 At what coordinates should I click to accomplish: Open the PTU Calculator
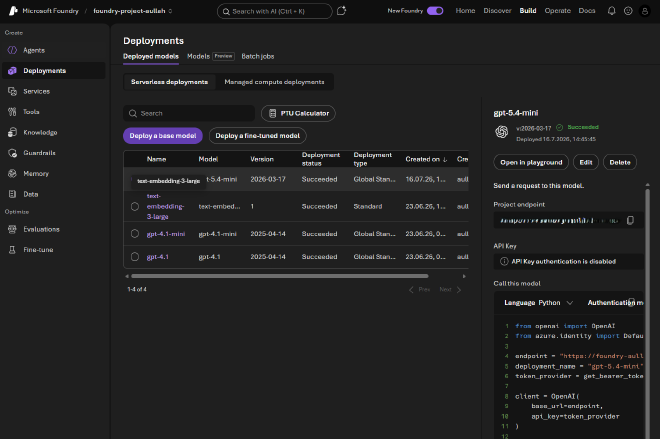pyautogui.click(x=298, y=113)
